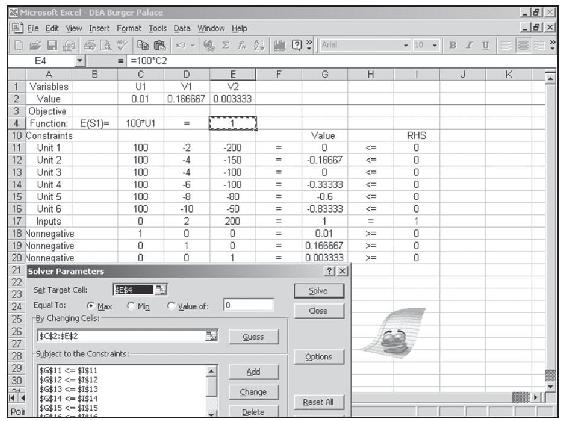Select the Value of radio button

click(x=171, y=306)
